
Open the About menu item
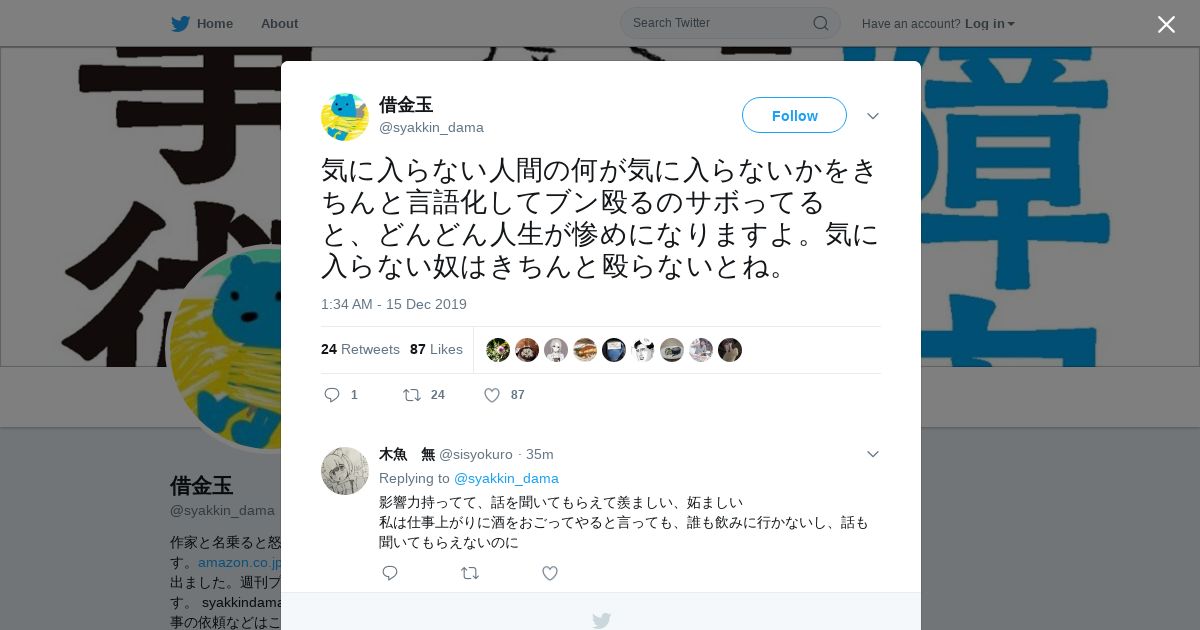(279, 23)
